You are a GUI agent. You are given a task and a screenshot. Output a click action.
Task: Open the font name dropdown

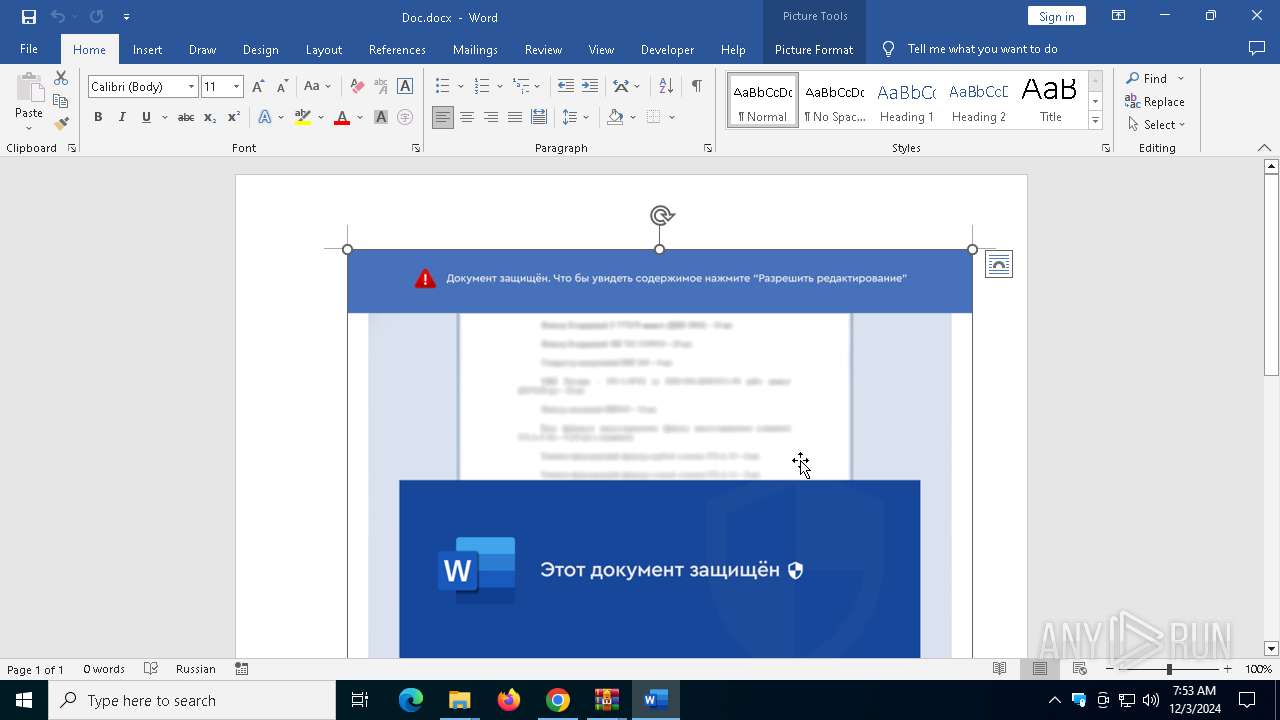click(191, 87)
